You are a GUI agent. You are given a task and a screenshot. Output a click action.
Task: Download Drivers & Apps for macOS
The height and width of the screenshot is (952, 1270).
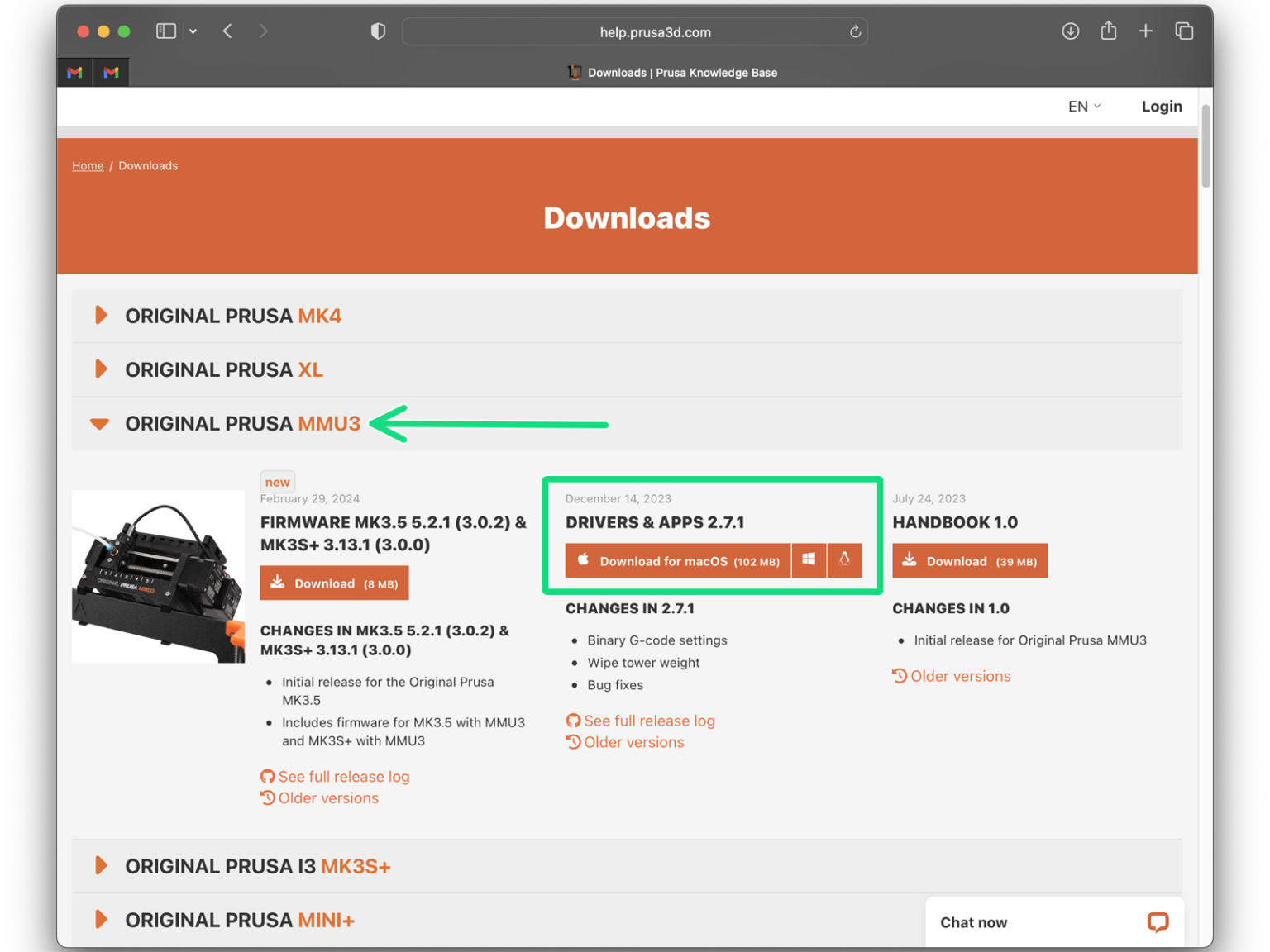pyautogui.click(x=678, y=560)
